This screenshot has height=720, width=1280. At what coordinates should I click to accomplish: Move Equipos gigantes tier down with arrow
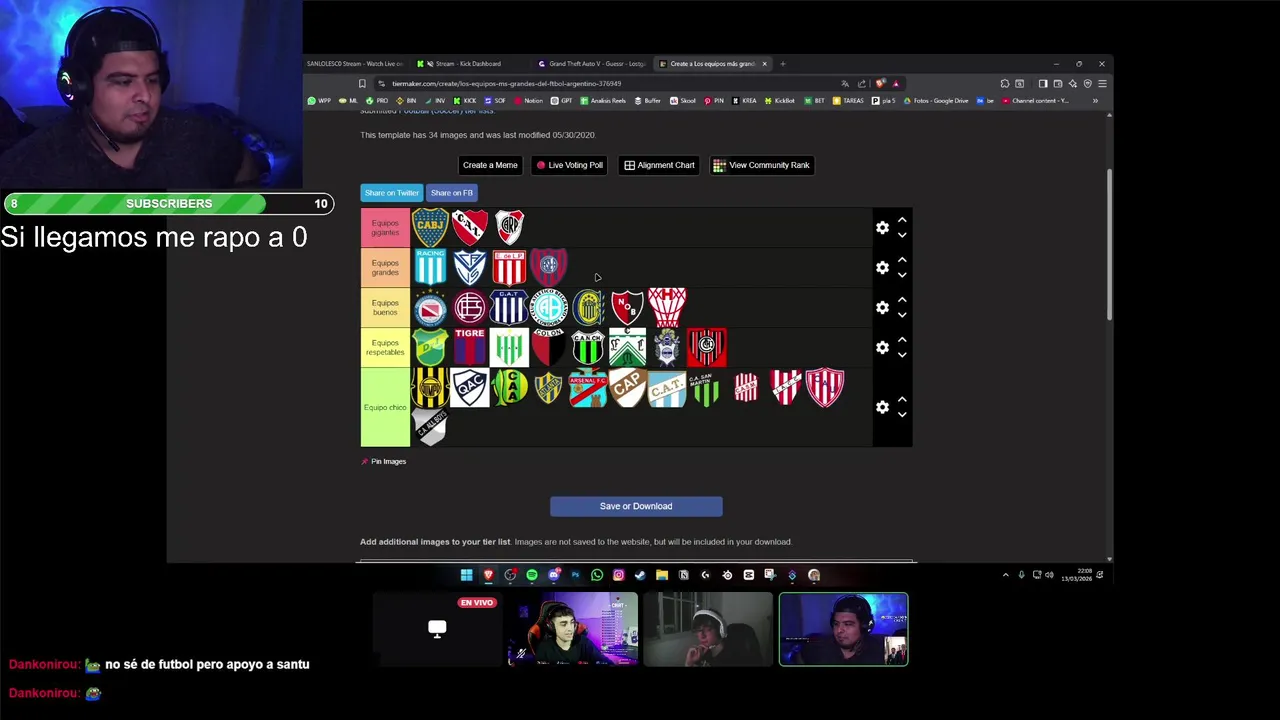902,235
